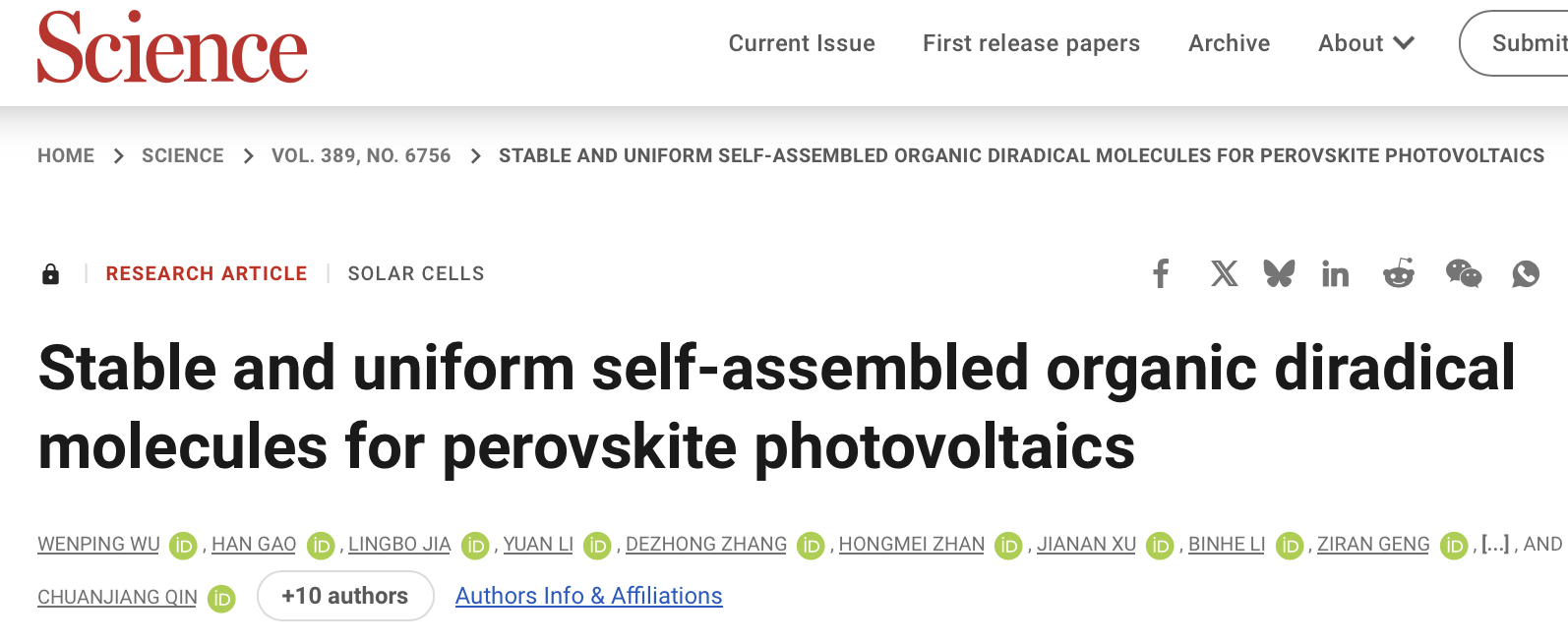The width and height of the screenshot is (1568, 643).
Task: Share article on LinkedIn
Action: [x=1335, y=274]
